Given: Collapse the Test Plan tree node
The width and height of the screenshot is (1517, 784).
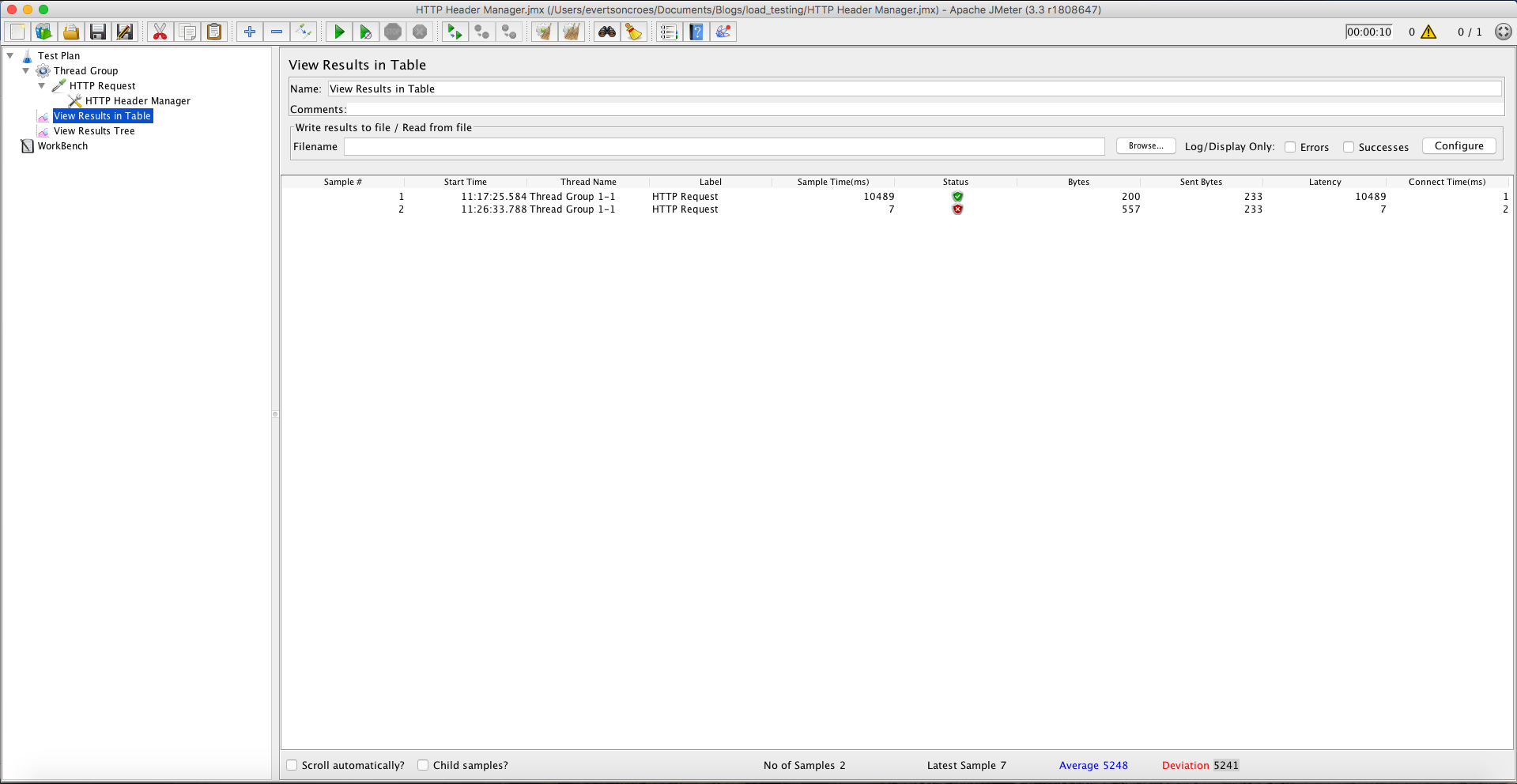Looking at the screenshot, I should coord(10,55).
